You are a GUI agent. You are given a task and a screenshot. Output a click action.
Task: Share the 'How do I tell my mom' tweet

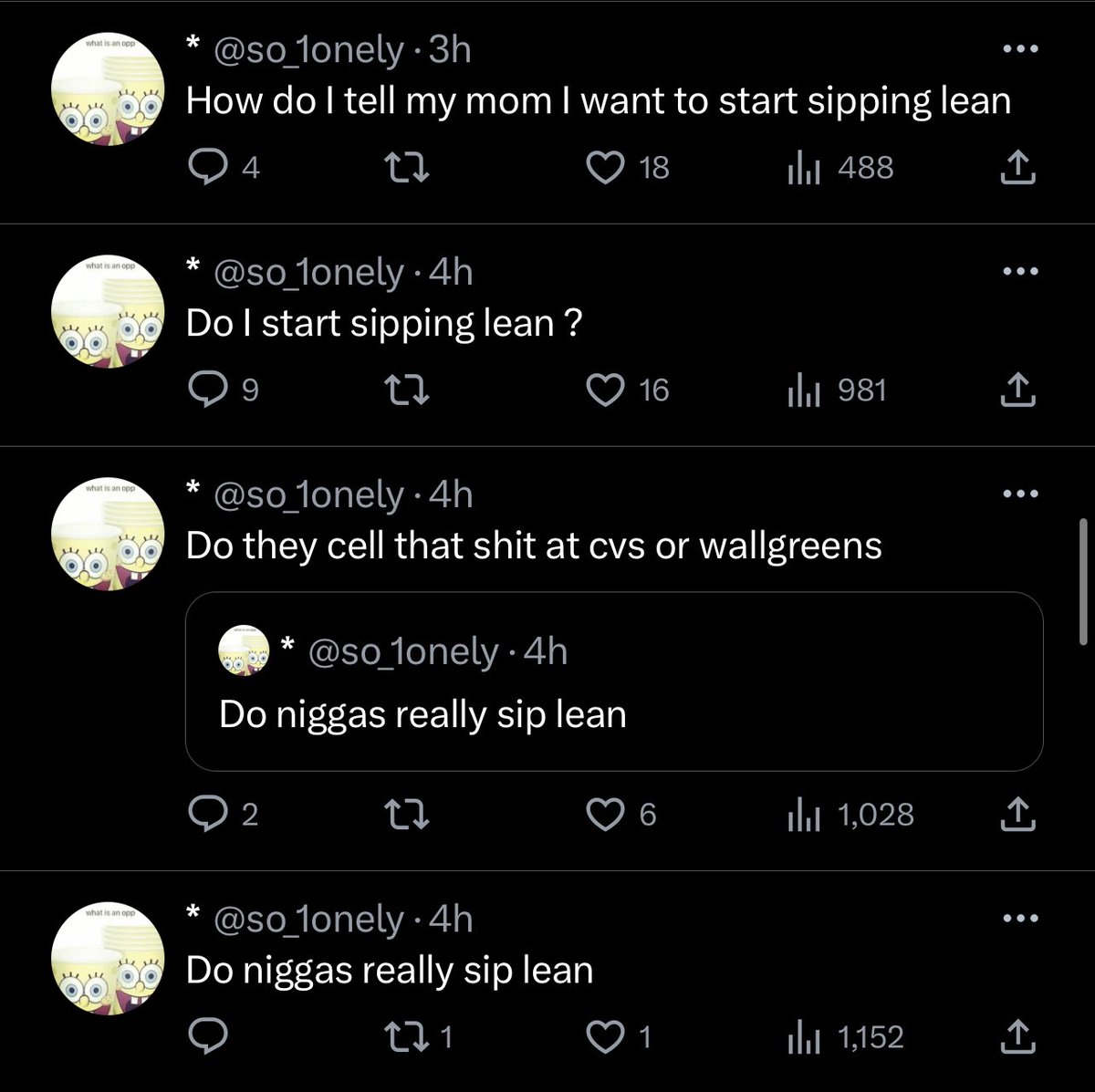coord(1018,167)
